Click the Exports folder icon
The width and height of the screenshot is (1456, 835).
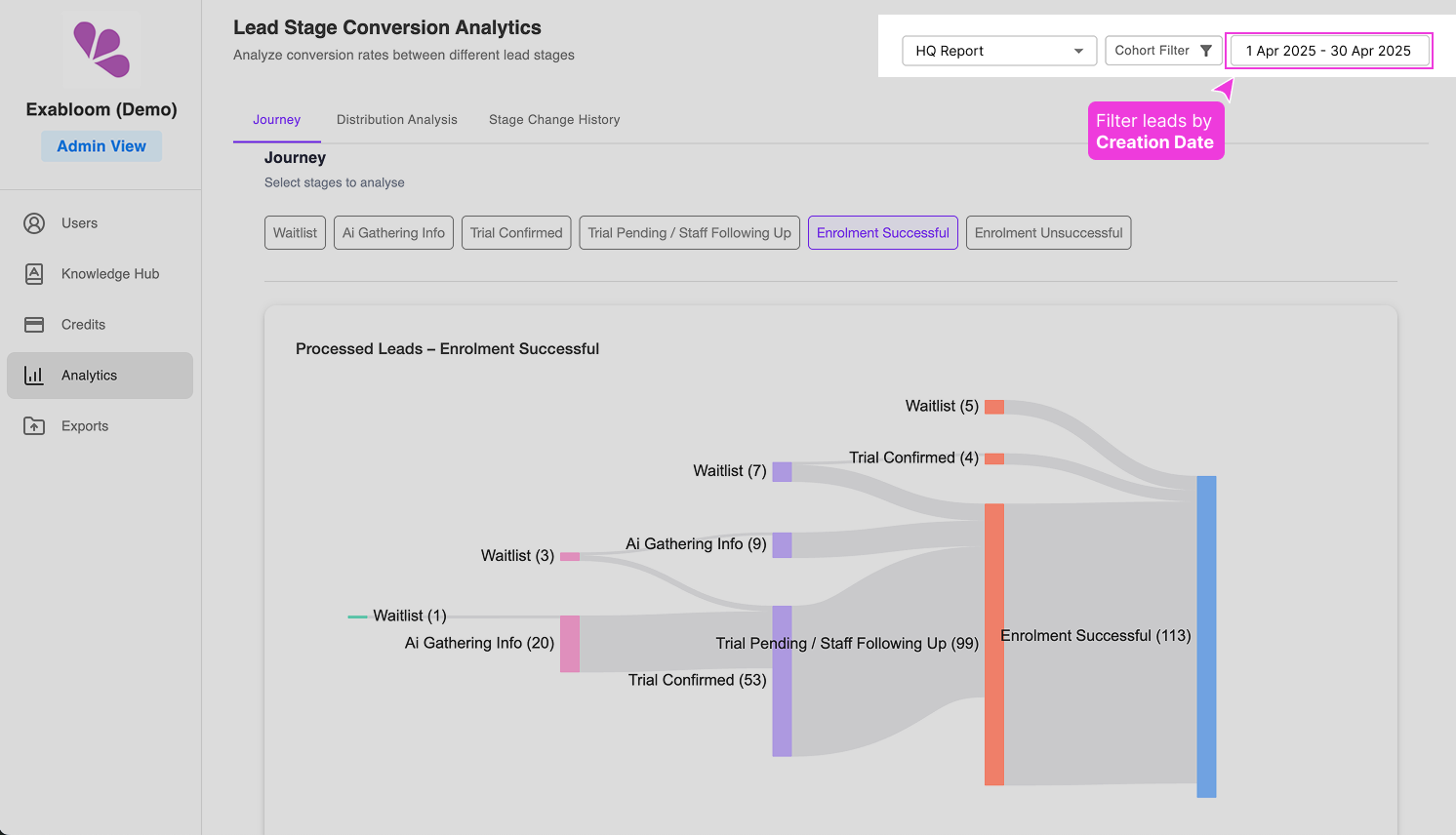point(34,426)
